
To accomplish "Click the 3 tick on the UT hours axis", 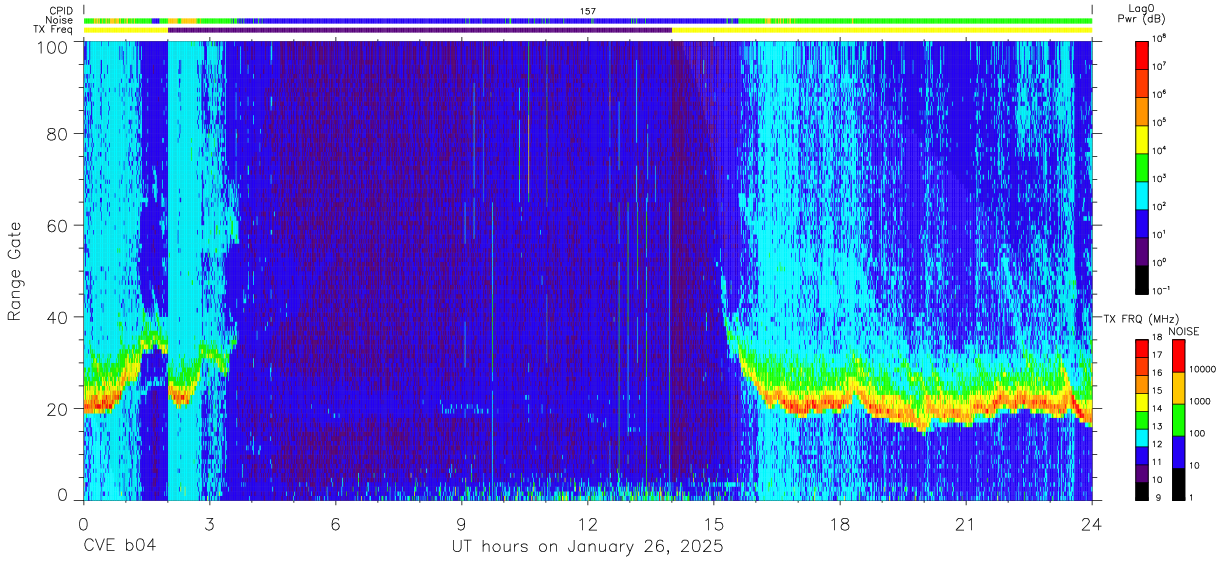I will click(x=209, y=523).
